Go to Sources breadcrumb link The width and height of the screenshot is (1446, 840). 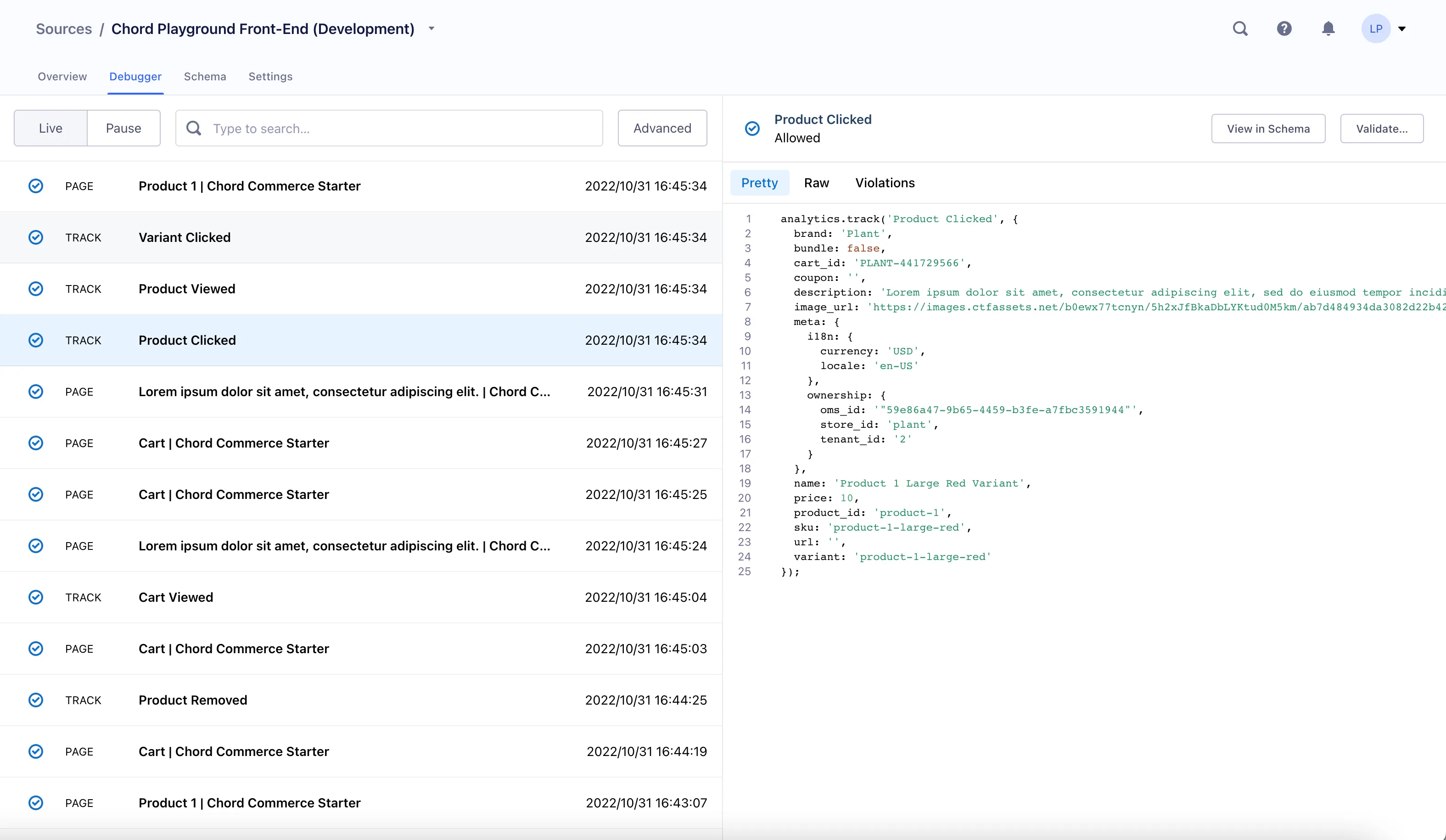(64, 28)
